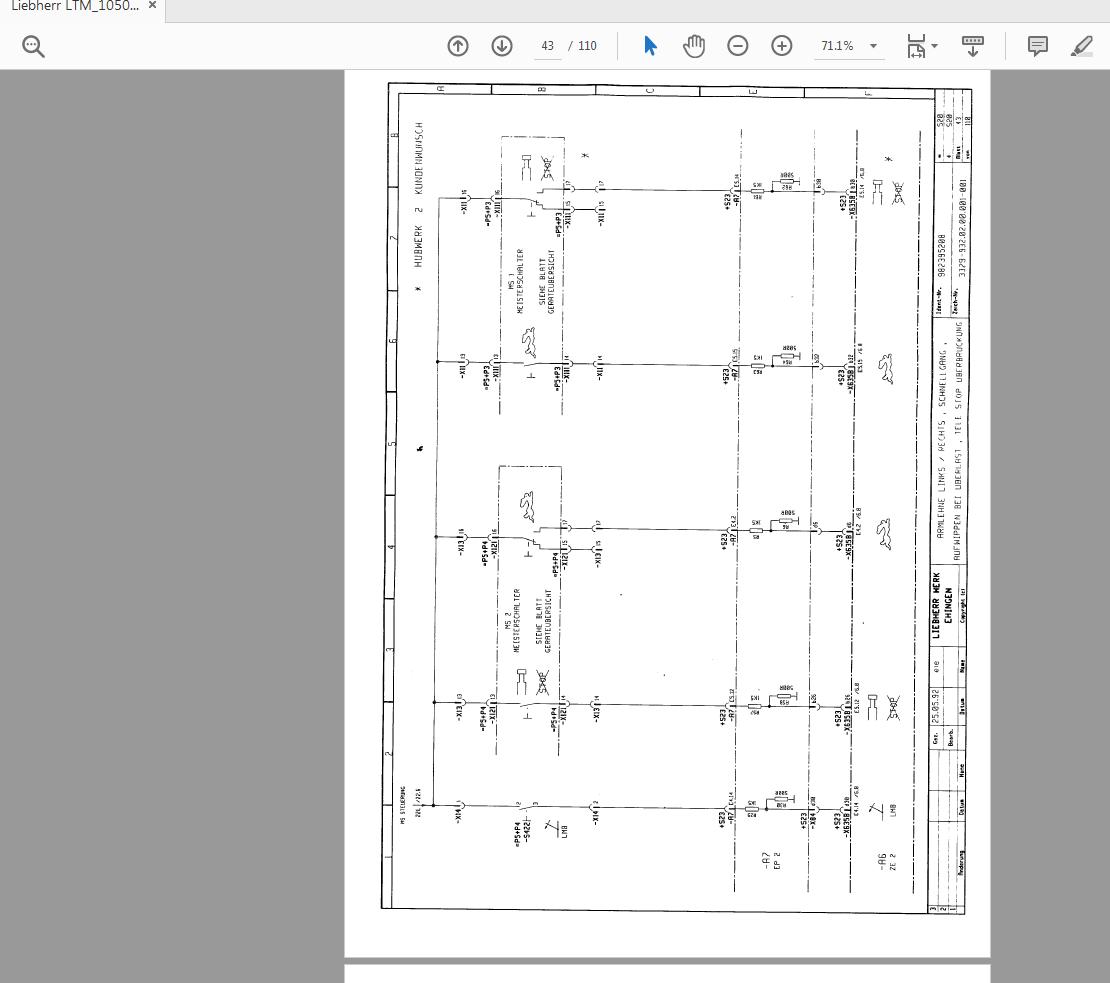Zoom in using the plus icon
Viewport: 1110px width, 983px height.
click(782, 46)
